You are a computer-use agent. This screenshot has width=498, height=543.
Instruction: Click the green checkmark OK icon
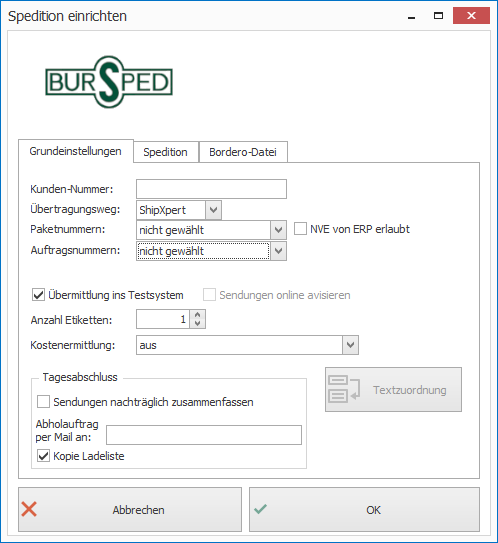[260, 509]
